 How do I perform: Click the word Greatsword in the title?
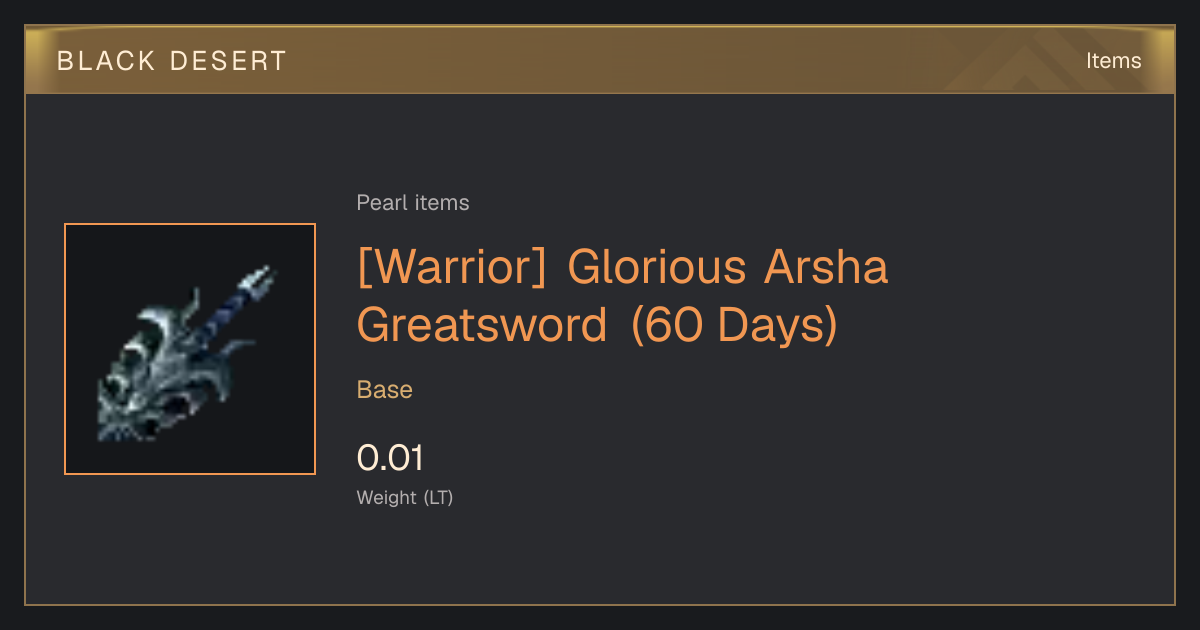[482, 326]
